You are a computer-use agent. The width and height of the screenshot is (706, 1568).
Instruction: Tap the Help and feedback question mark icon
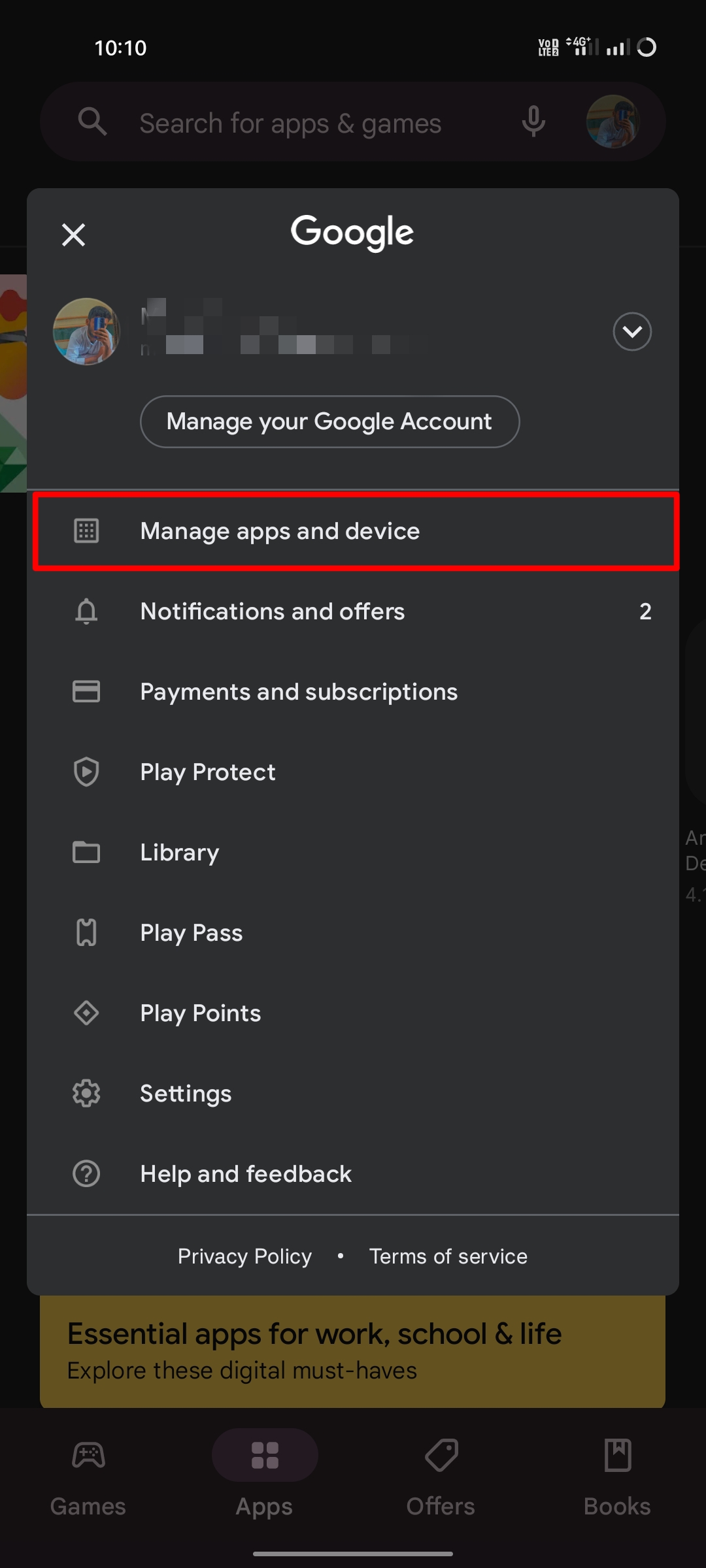pyautogui.click(x=86, y=1173)
